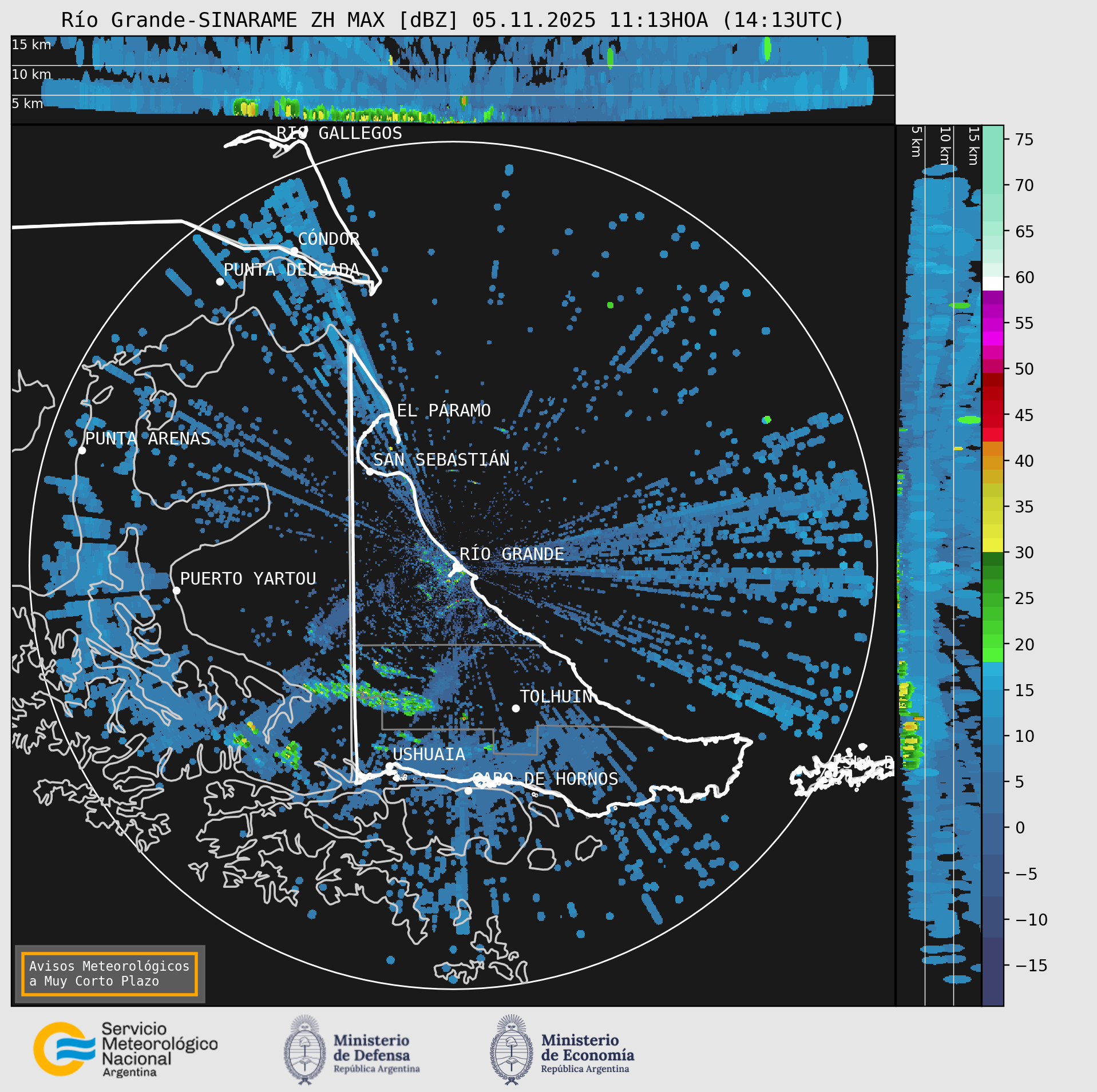This screenshot has height=1092, width=1097.
Task: Click the Río Gallegos map label
Action: click(x=339, y=133)
